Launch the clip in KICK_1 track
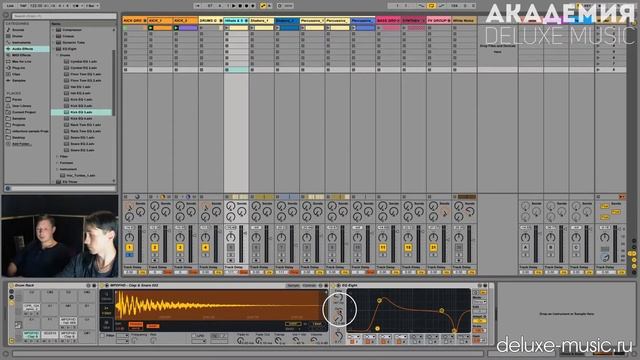Screen dimensions: 640x360 (151, 28)
